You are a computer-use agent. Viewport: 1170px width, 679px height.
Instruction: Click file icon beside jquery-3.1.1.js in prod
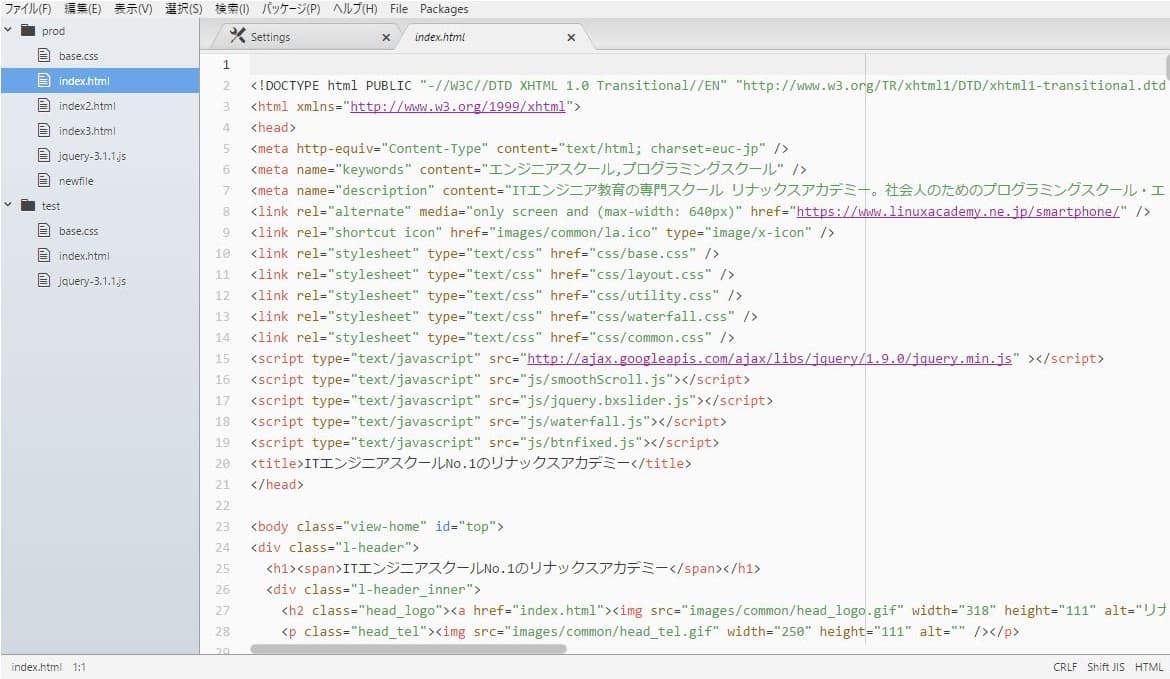(x=44, y=156)
